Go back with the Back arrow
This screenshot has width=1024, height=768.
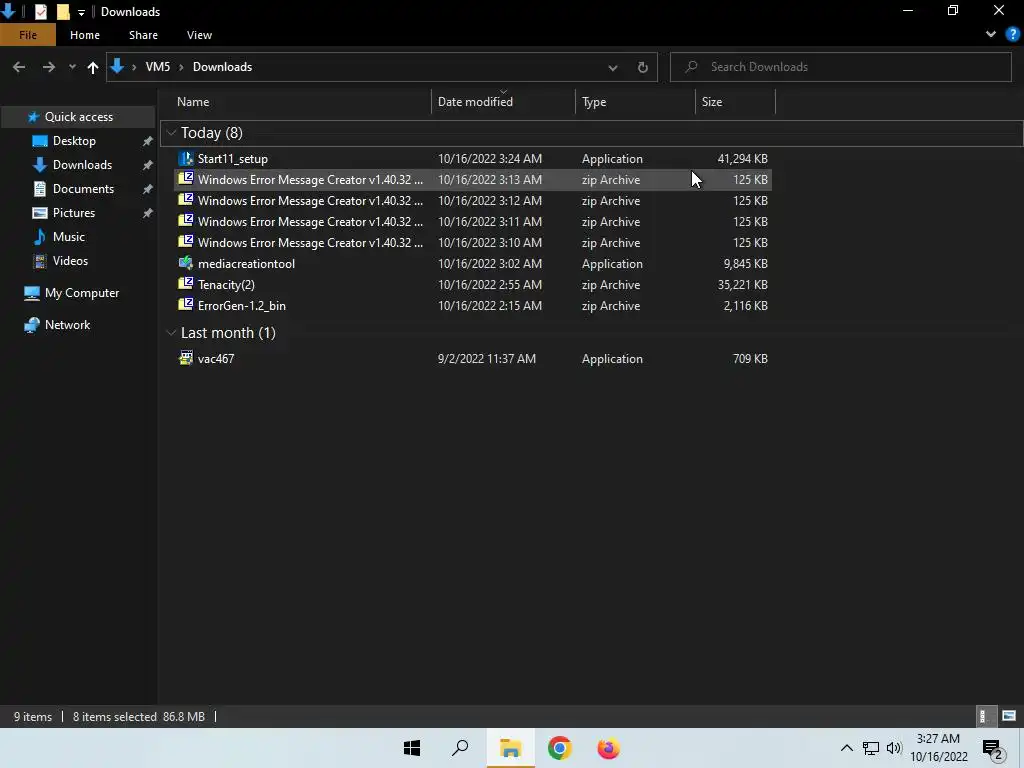tap(19, 67)
